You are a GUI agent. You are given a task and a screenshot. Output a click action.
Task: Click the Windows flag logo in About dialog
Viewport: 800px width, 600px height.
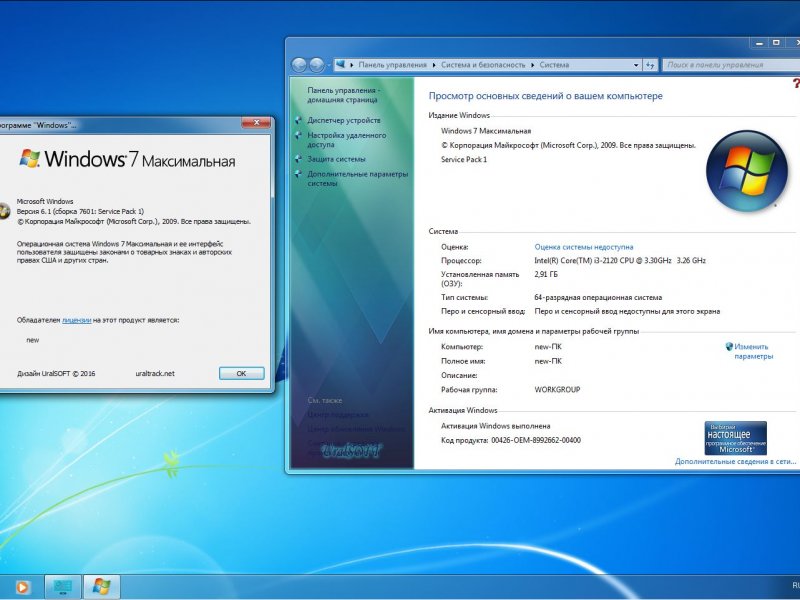click(x=30, y=158)
